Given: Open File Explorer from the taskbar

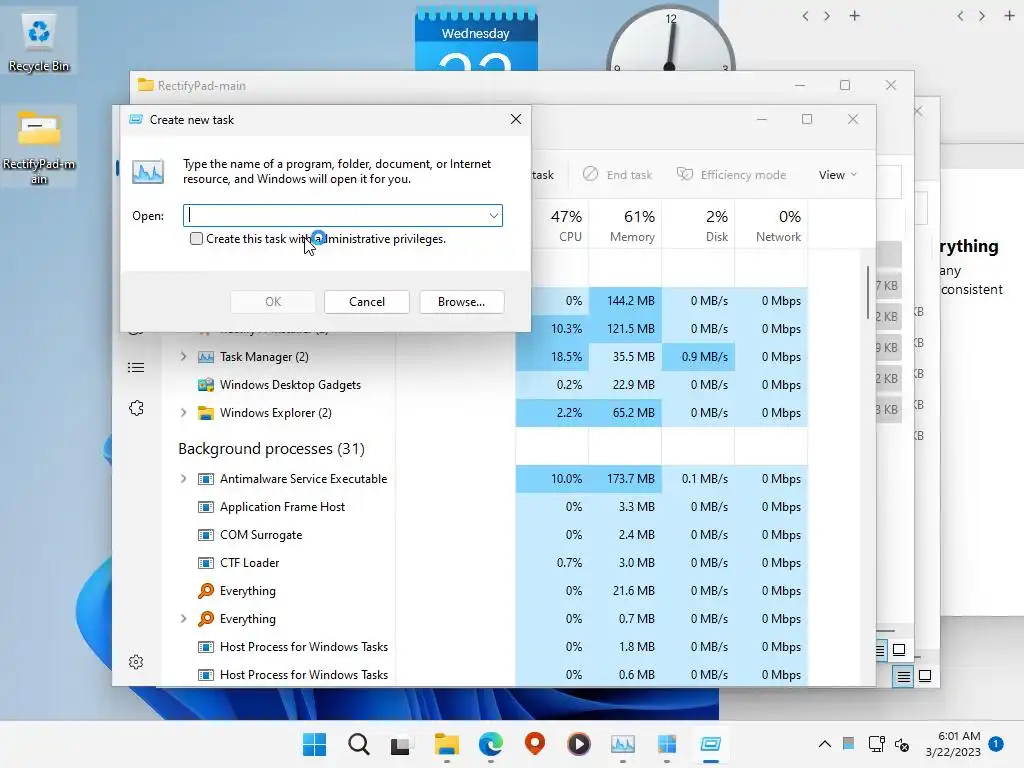Looking at the screenshot, I should coord(447,744).
